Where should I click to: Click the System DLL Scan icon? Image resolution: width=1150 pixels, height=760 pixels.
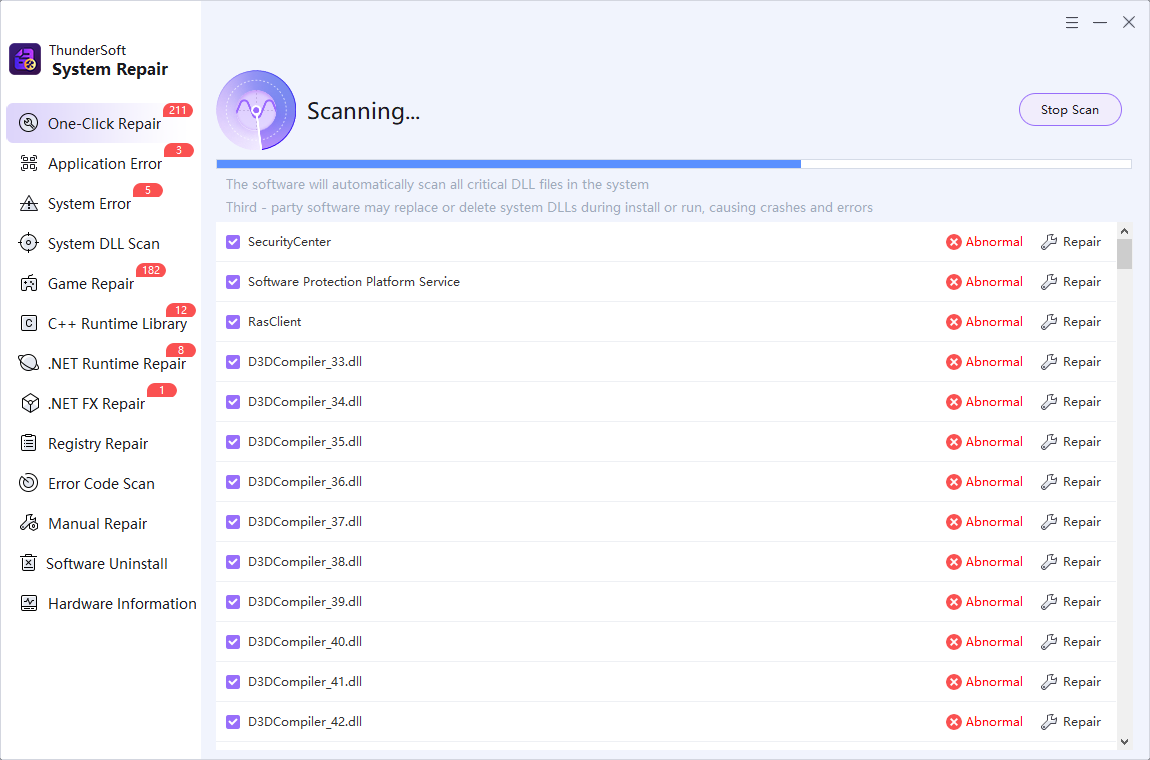click(29, 244)
